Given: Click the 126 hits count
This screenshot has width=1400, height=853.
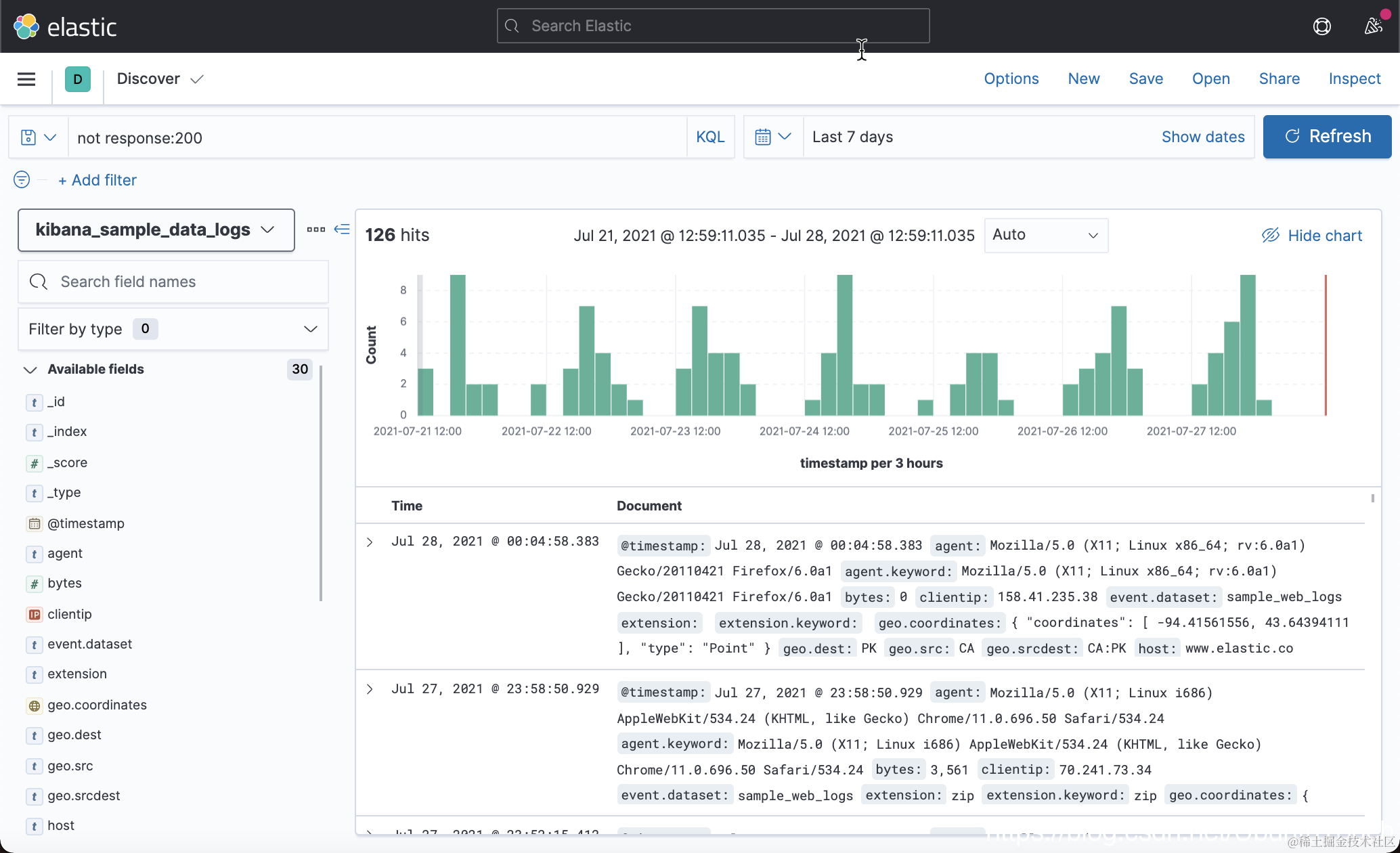Looking at the screenshot, I should [397, 235].
